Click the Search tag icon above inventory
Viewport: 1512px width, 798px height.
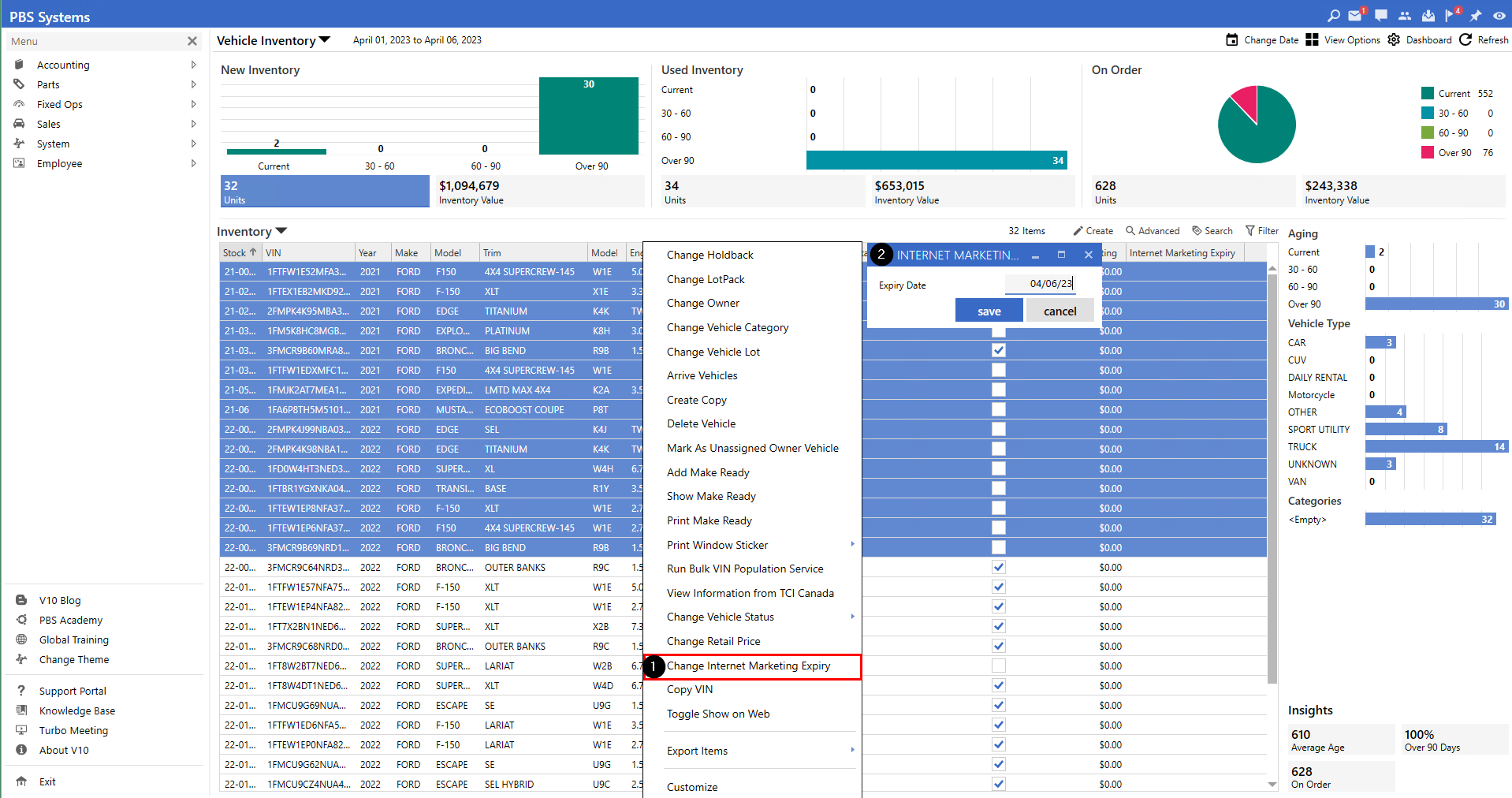tap(1197, 230)
